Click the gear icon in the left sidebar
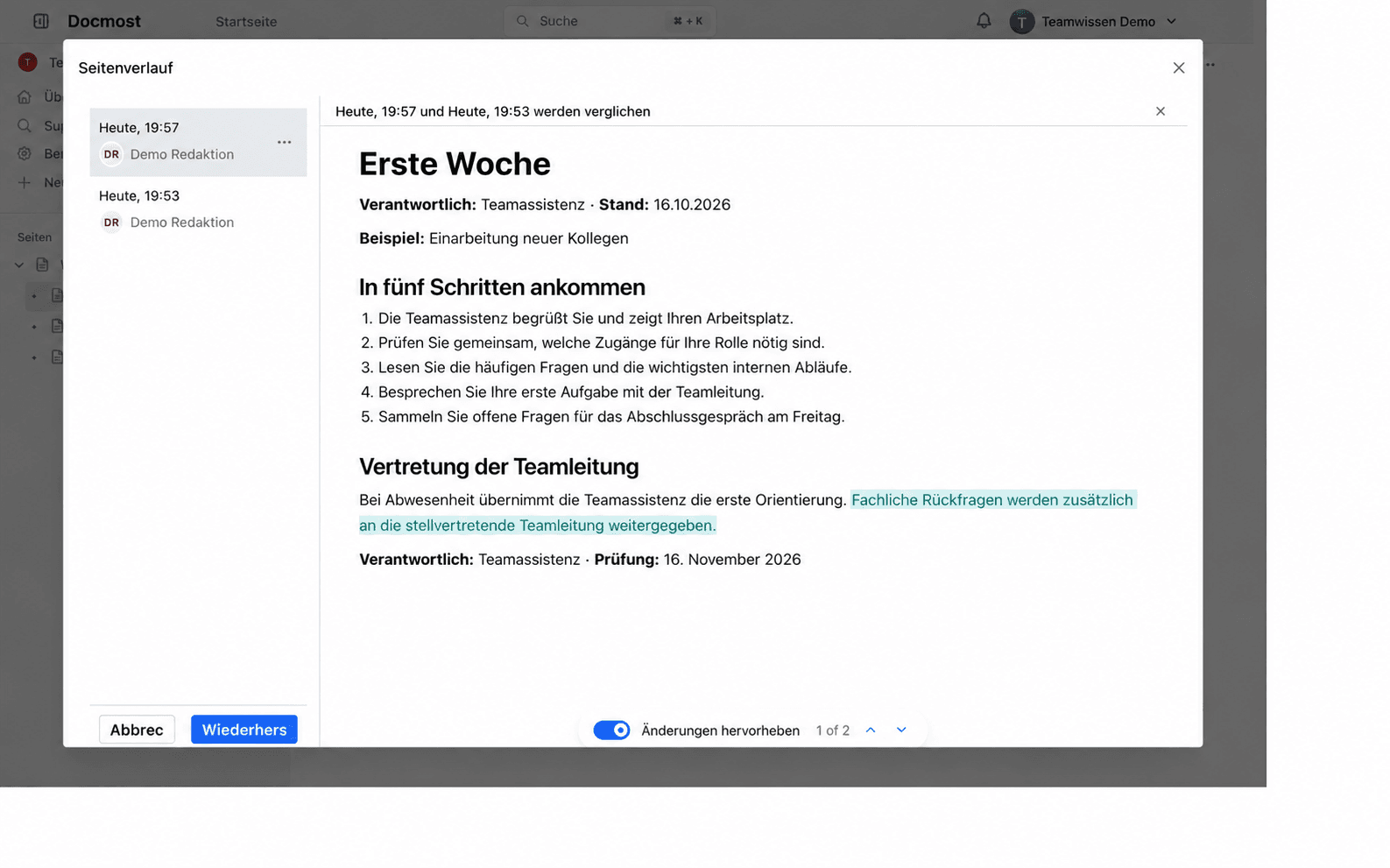The image size is (1390, 868). (x=25, y=154)
